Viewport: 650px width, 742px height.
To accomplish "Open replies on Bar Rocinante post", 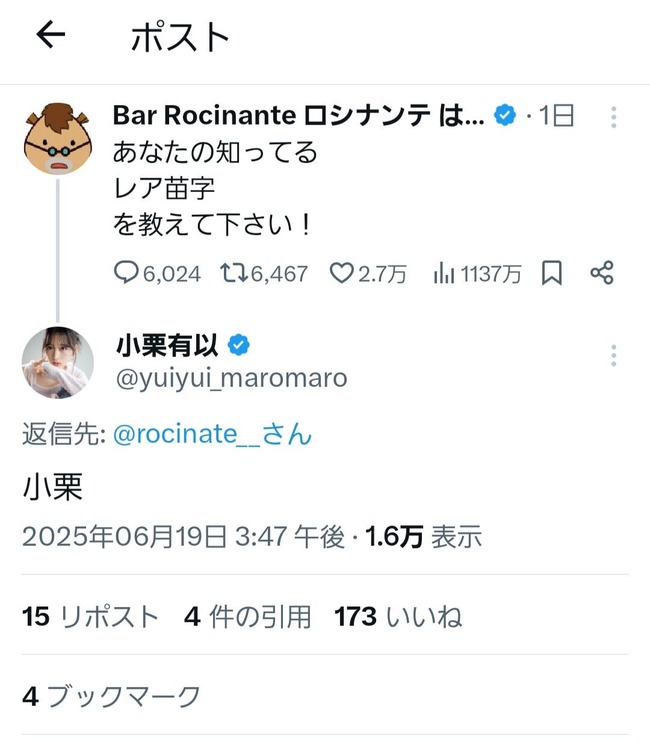I will point(158,273).
